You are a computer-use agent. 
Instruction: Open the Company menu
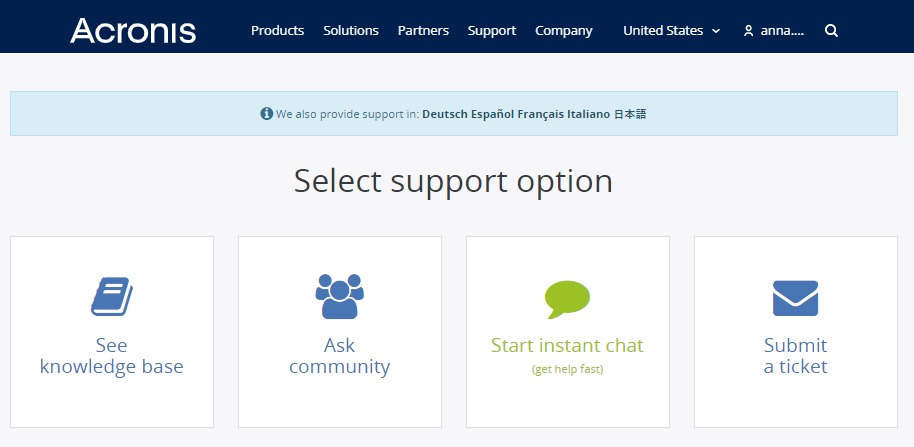click(564, 31)
